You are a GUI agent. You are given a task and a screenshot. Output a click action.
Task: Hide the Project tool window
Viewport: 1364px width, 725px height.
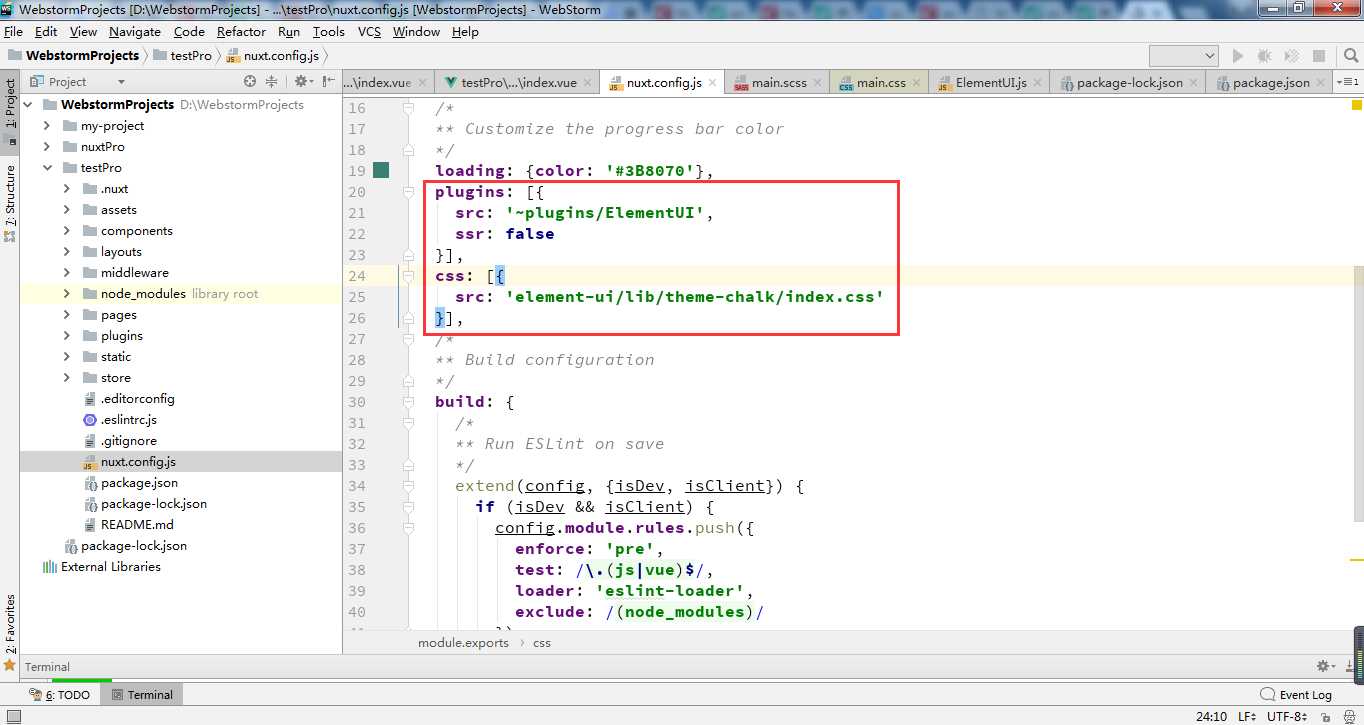click(327, 82)
